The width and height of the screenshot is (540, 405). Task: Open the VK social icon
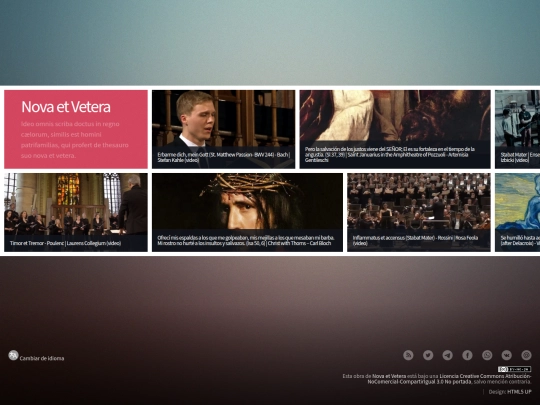pyautogui.click(x=507, y=355)
